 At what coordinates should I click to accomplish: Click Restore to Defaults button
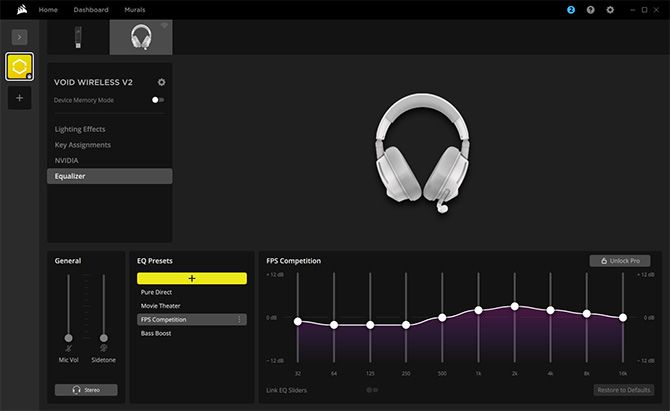(x=624, y=390)
